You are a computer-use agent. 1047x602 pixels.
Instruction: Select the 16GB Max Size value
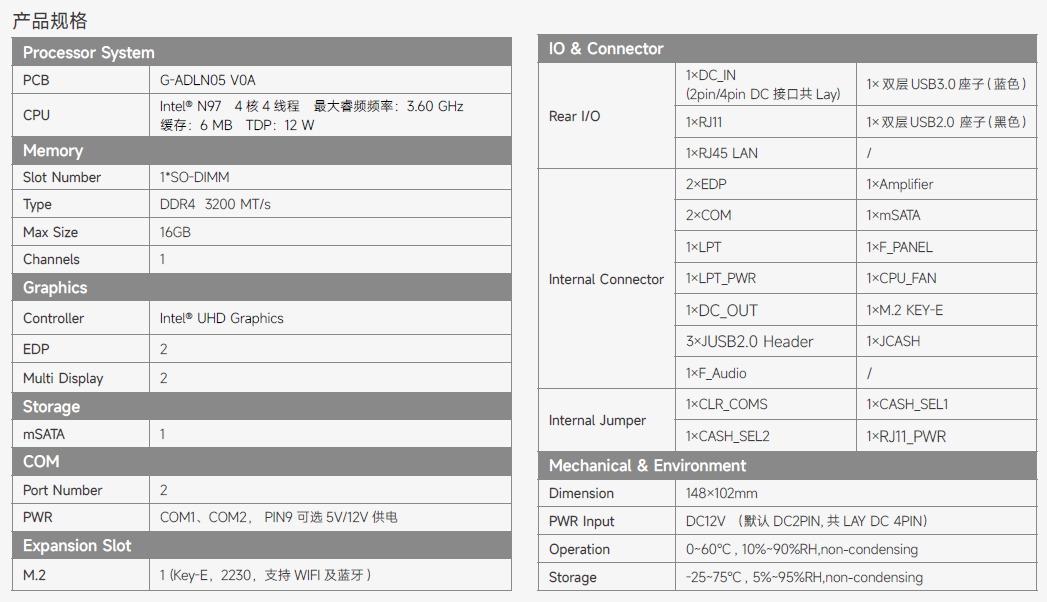tap(175, 232)
